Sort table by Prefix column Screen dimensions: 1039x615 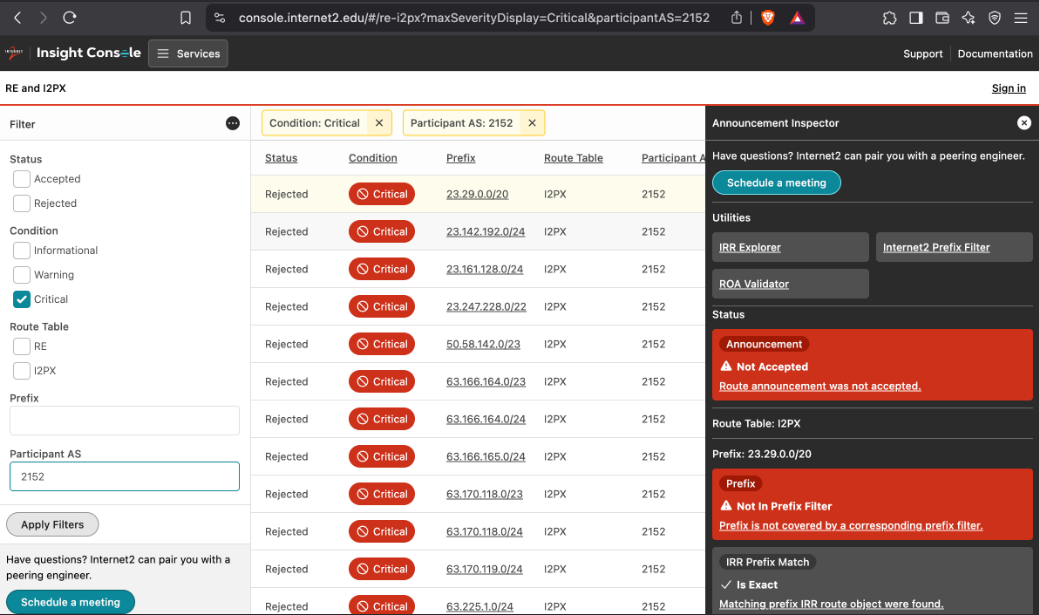(461, 158)
